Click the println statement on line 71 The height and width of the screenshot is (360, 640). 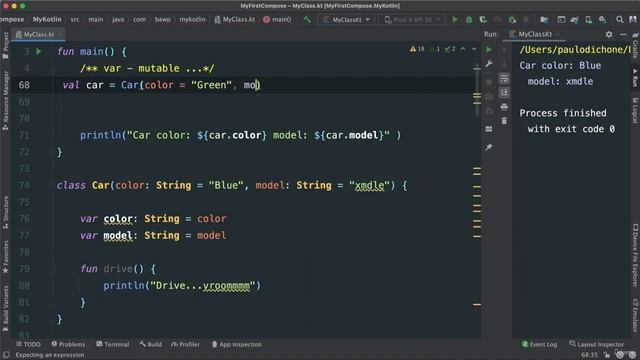coord(240,135)
